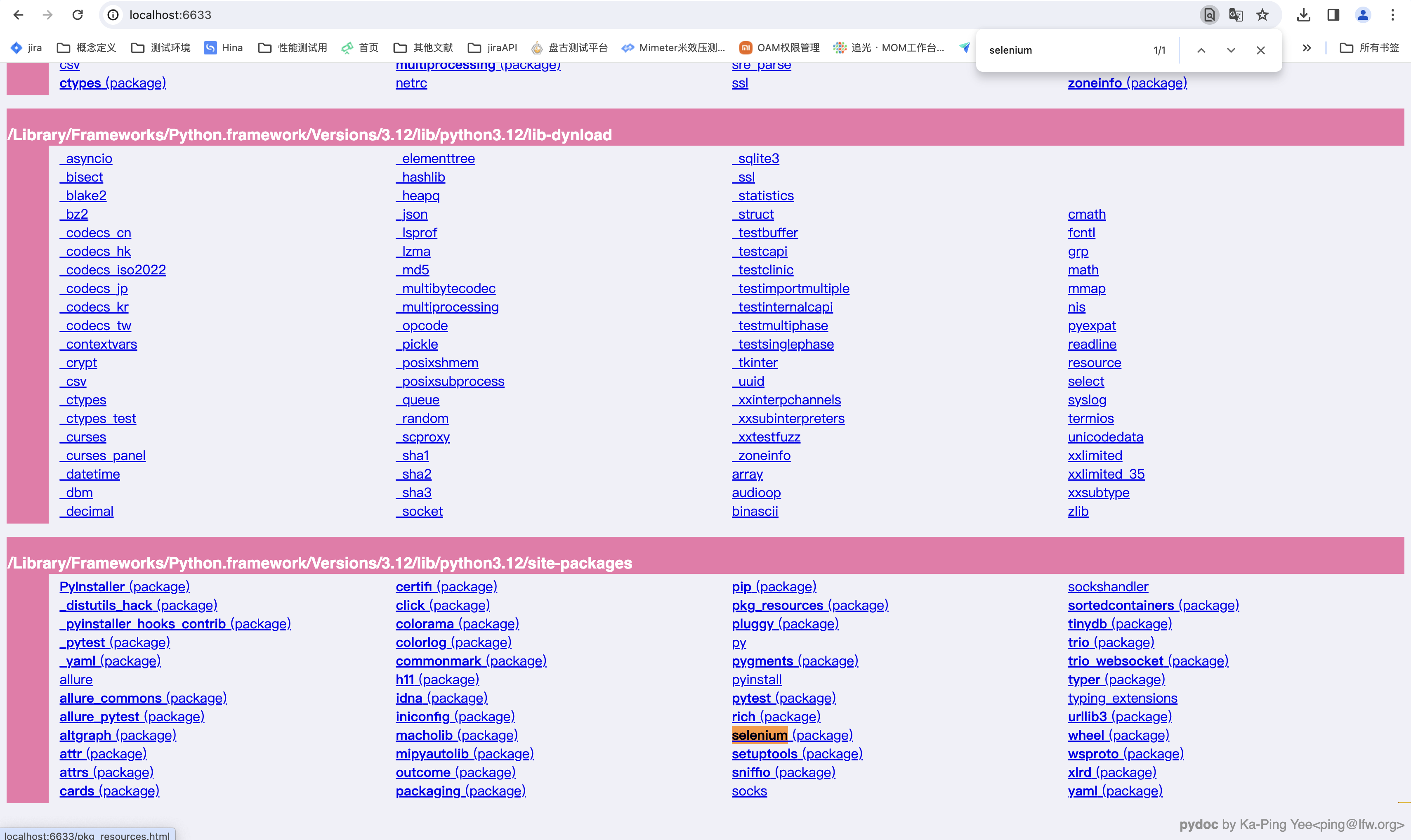Open the _posixsubprocess module link

coord(450,382)
